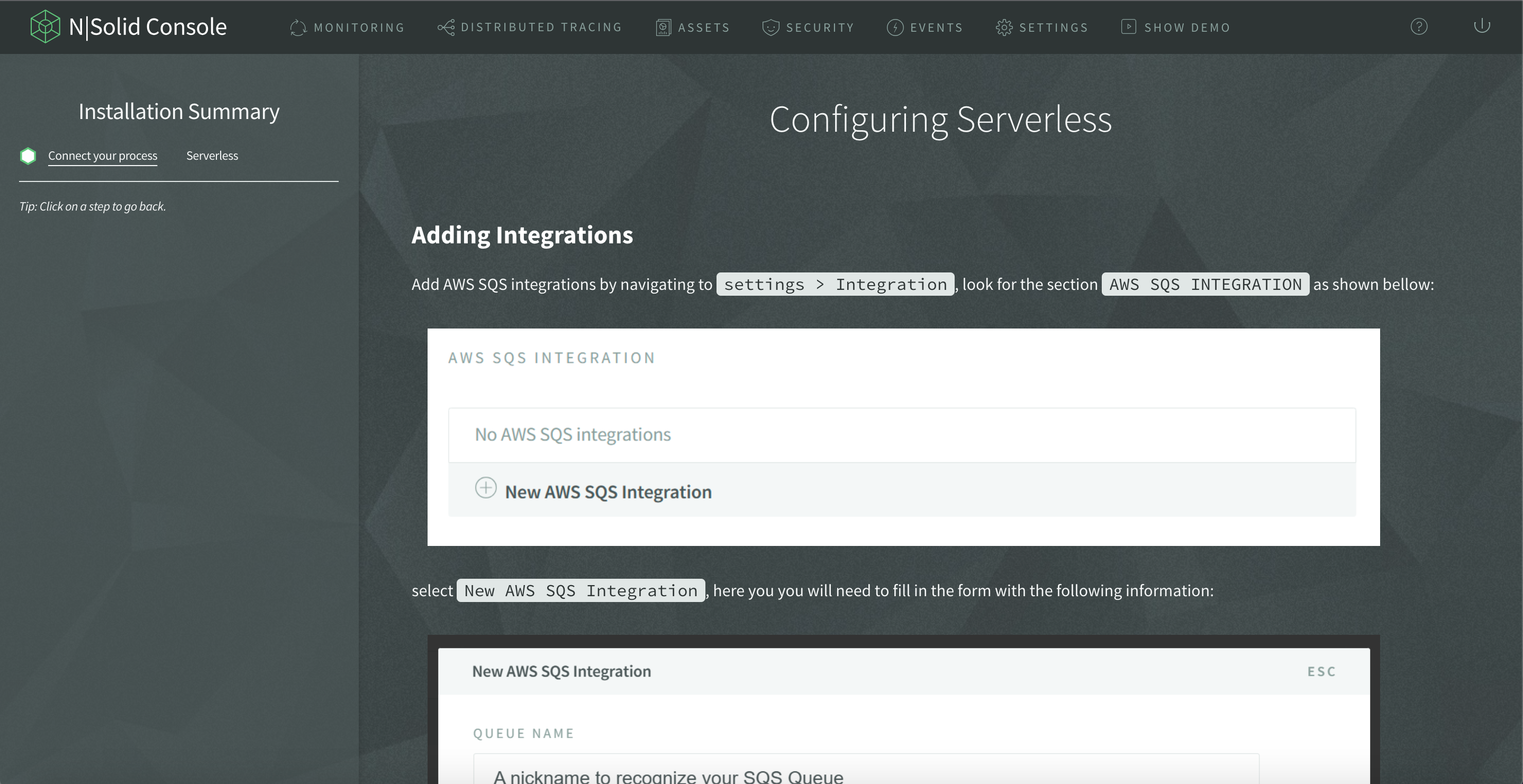
Task: Navigate to Security section
Action: coord(808,27)
